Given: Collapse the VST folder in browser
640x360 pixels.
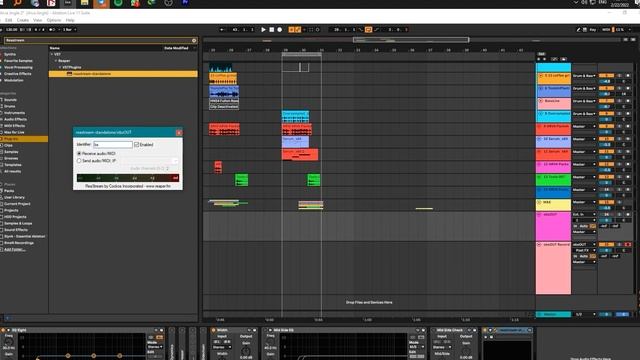Looking at the screenshot, I should pyautogui.click(x=52, y=54).
